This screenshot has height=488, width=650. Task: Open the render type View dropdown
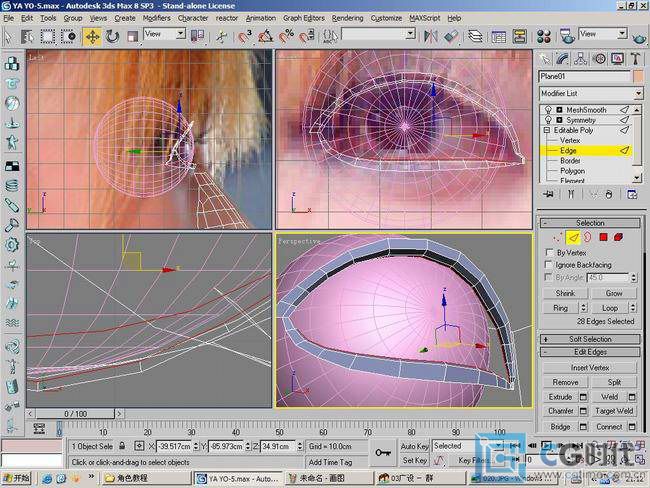pyautogui.click(x=603, y=34)
